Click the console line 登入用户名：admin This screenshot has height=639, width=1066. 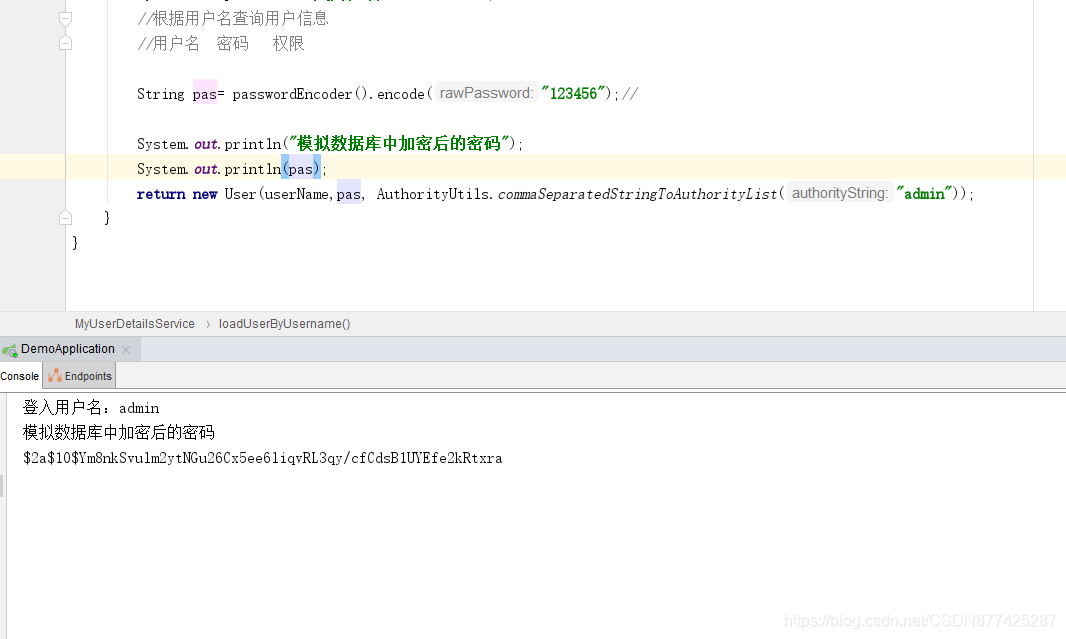(x=91, y=408)
